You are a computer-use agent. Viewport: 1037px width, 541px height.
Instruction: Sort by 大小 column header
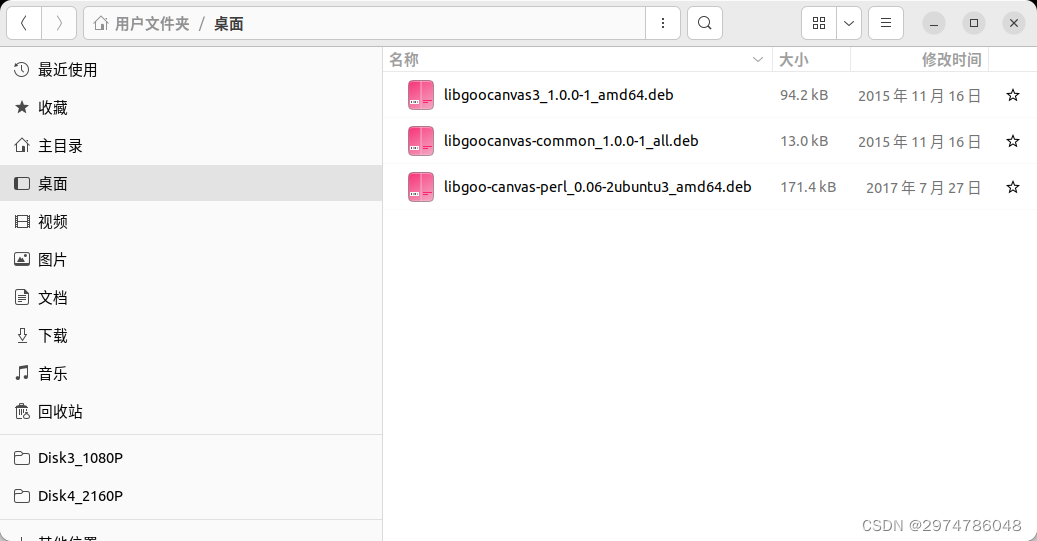click(811, 60)
